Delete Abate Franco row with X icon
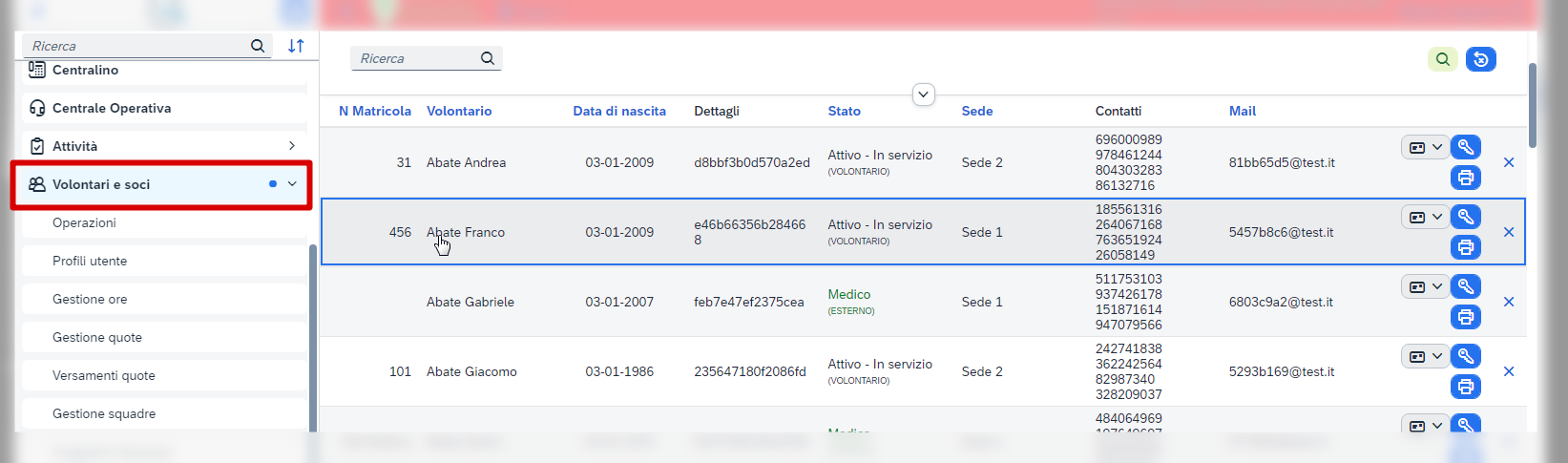 [x=1509, y=232]
